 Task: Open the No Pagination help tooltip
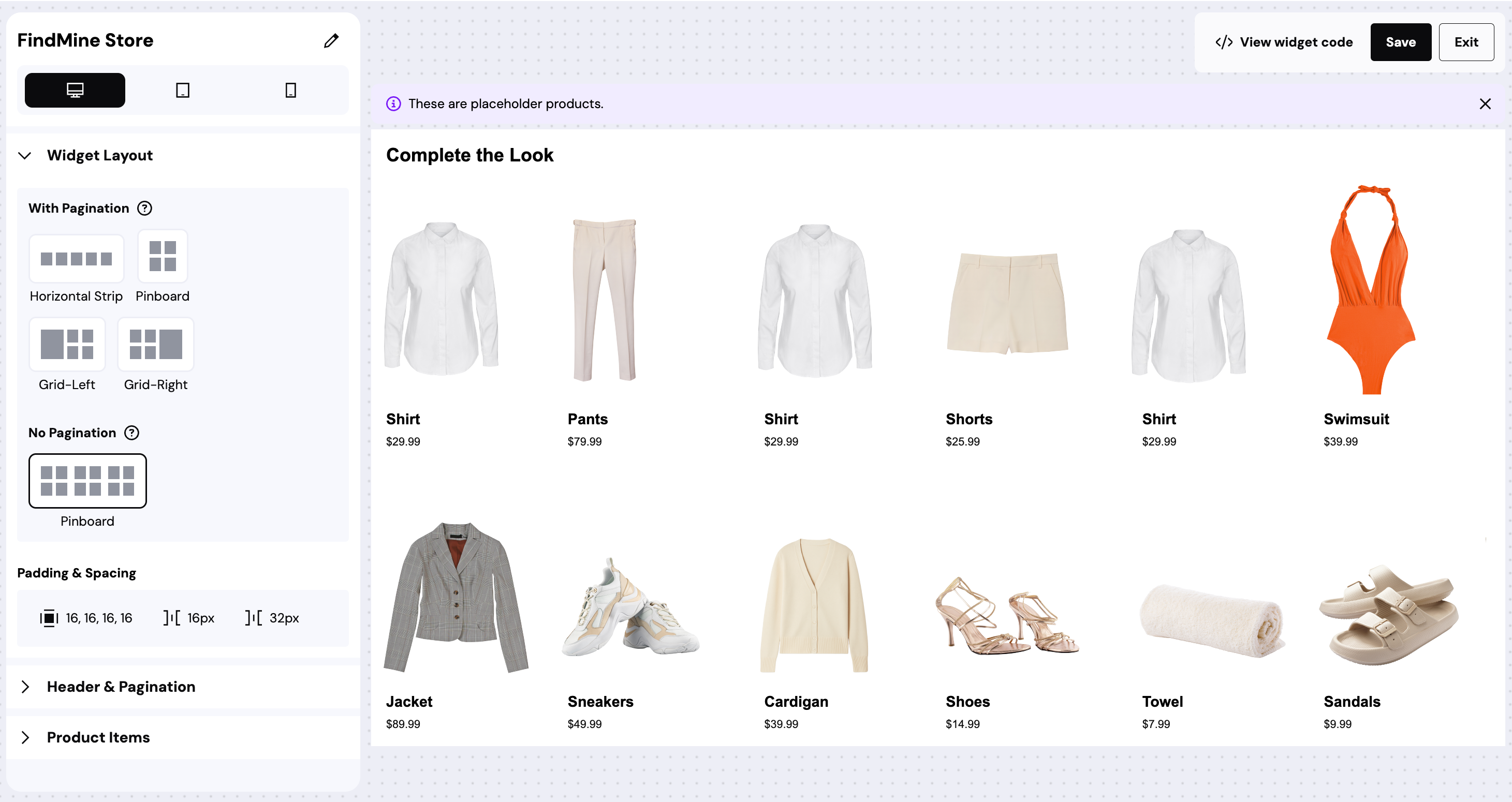click(x=131, y=433)
